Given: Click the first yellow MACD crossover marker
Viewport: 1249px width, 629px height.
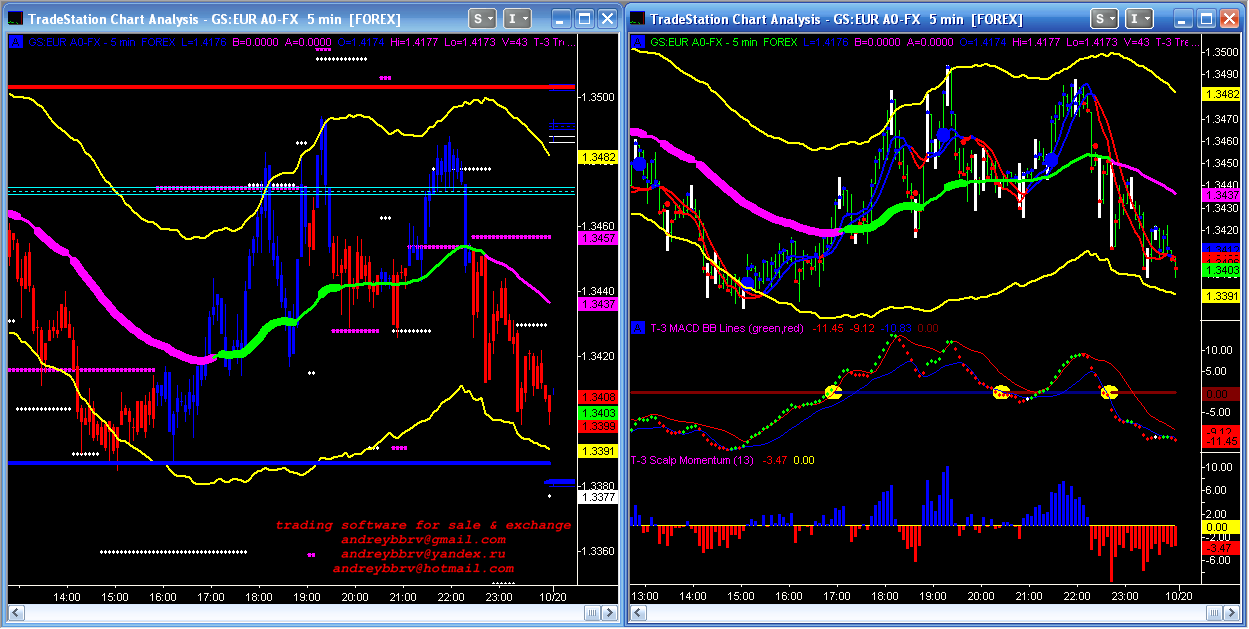Looking at the screenshot, I should click(x=832, y=392).
